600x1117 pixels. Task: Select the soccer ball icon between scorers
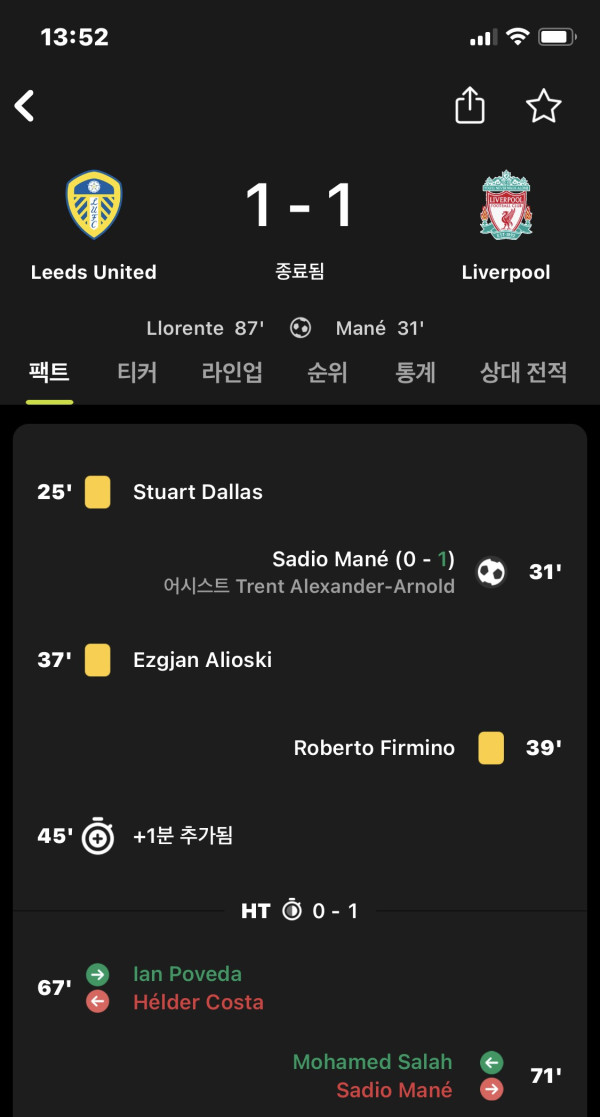[300, 328]
